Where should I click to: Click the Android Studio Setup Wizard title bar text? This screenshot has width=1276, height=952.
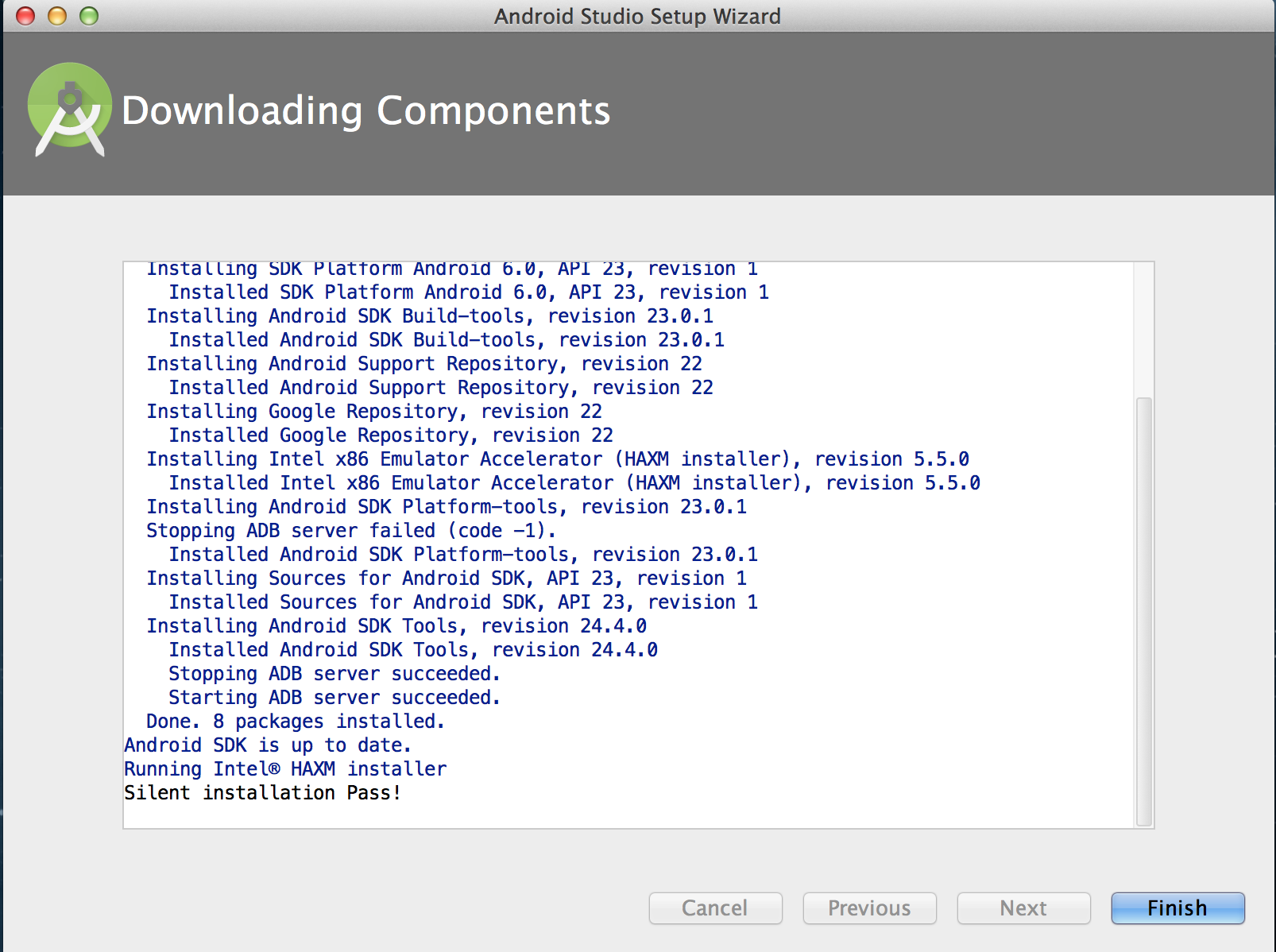point(637,16)
